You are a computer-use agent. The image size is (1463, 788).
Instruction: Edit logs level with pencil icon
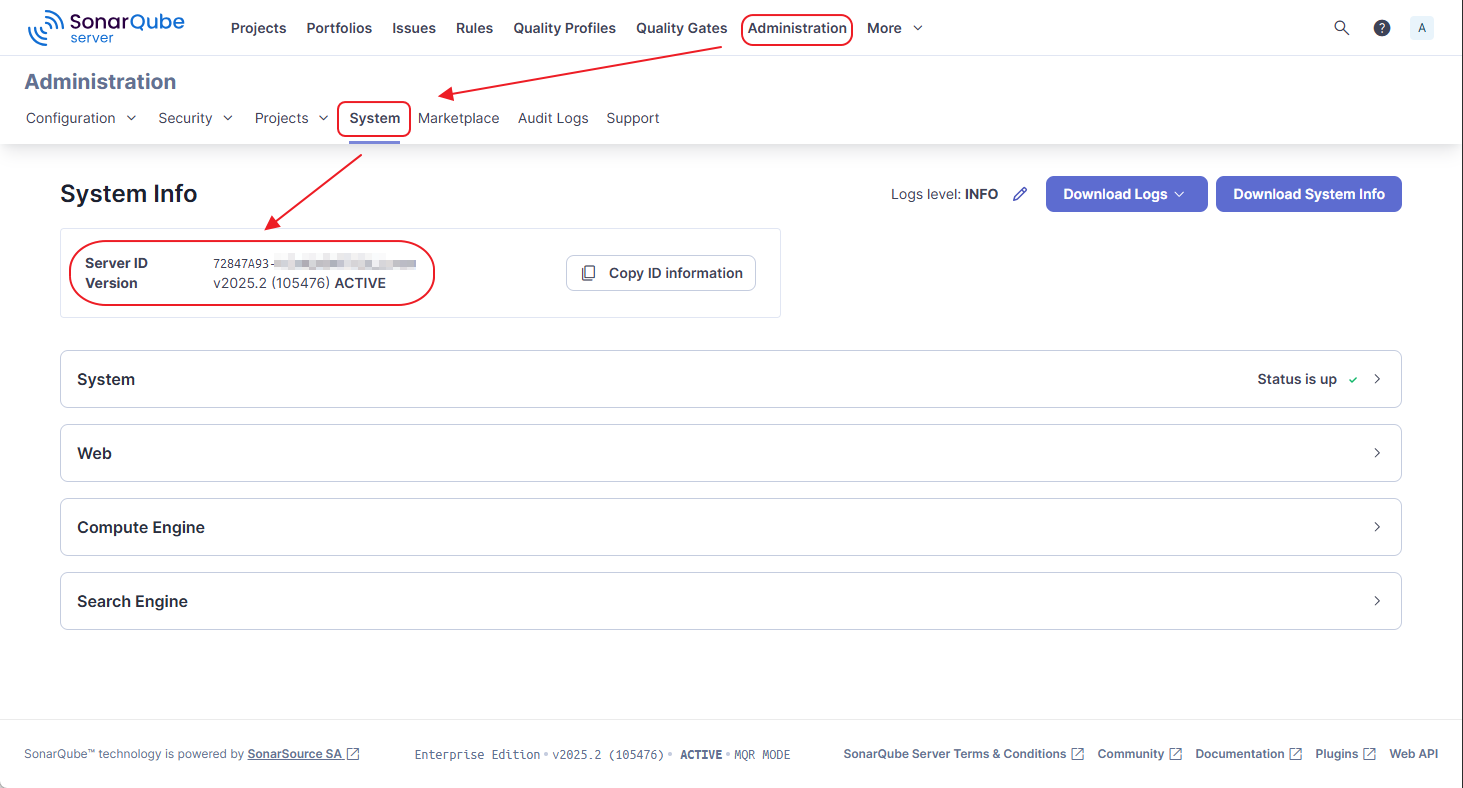1020,194
